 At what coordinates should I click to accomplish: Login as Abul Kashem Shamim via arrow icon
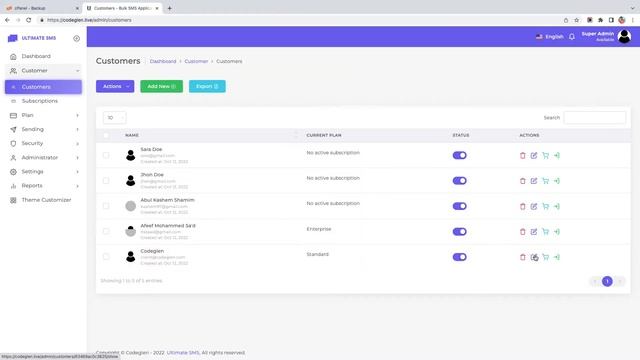(557, 206)
